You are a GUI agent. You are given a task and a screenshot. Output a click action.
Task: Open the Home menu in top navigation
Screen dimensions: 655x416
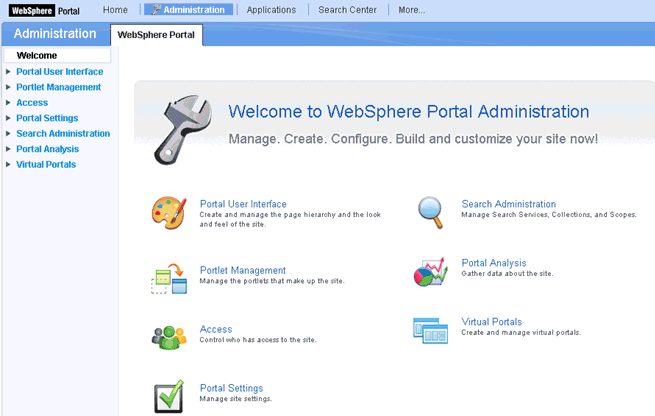click(x=115, y=10)
